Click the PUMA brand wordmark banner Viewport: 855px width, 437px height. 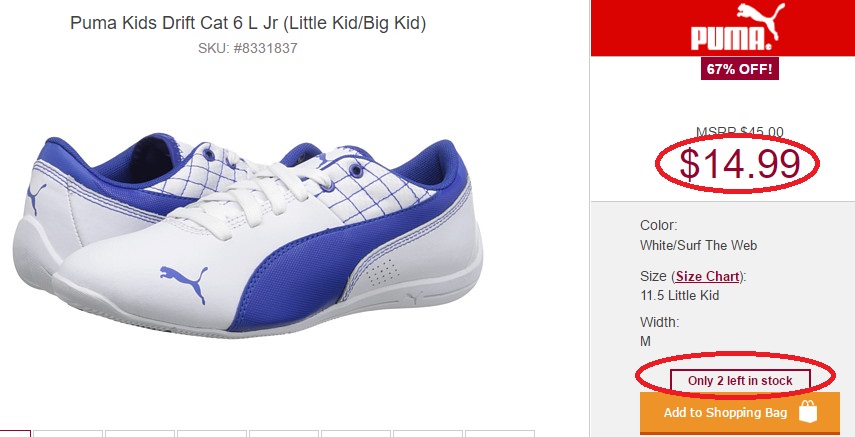pos(722,28)
